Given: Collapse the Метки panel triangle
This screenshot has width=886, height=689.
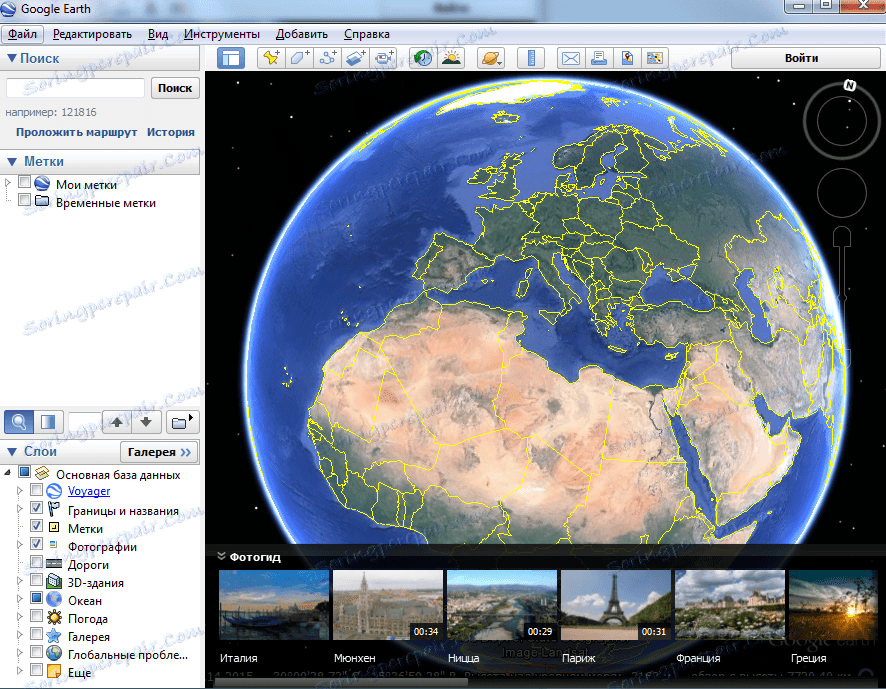Looking at the screenshot, I should pyautogui.click(x=11, y=162).
